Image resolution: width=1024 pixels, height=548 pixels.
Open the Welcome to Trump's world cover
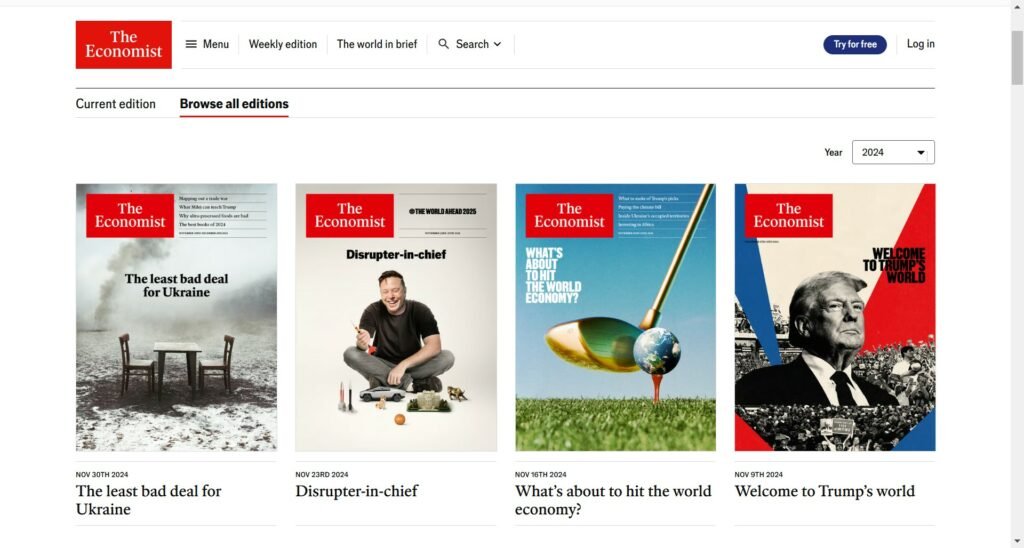[x=835, y=317]
